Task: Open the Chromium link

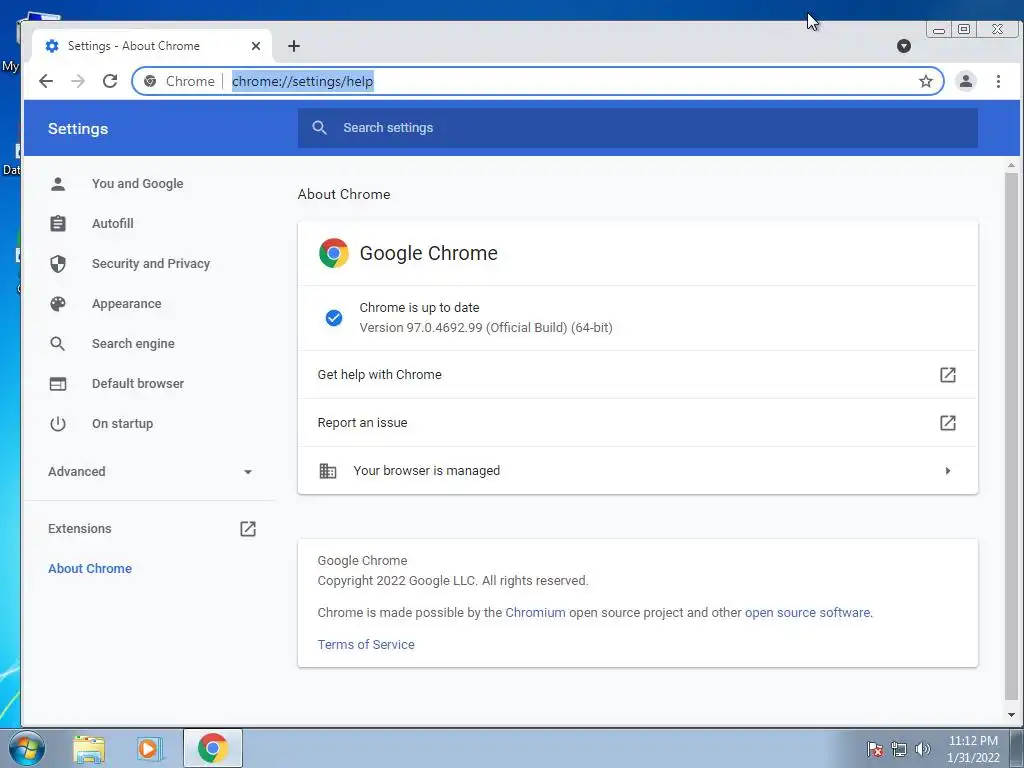Action: click(x=535, y=613)
